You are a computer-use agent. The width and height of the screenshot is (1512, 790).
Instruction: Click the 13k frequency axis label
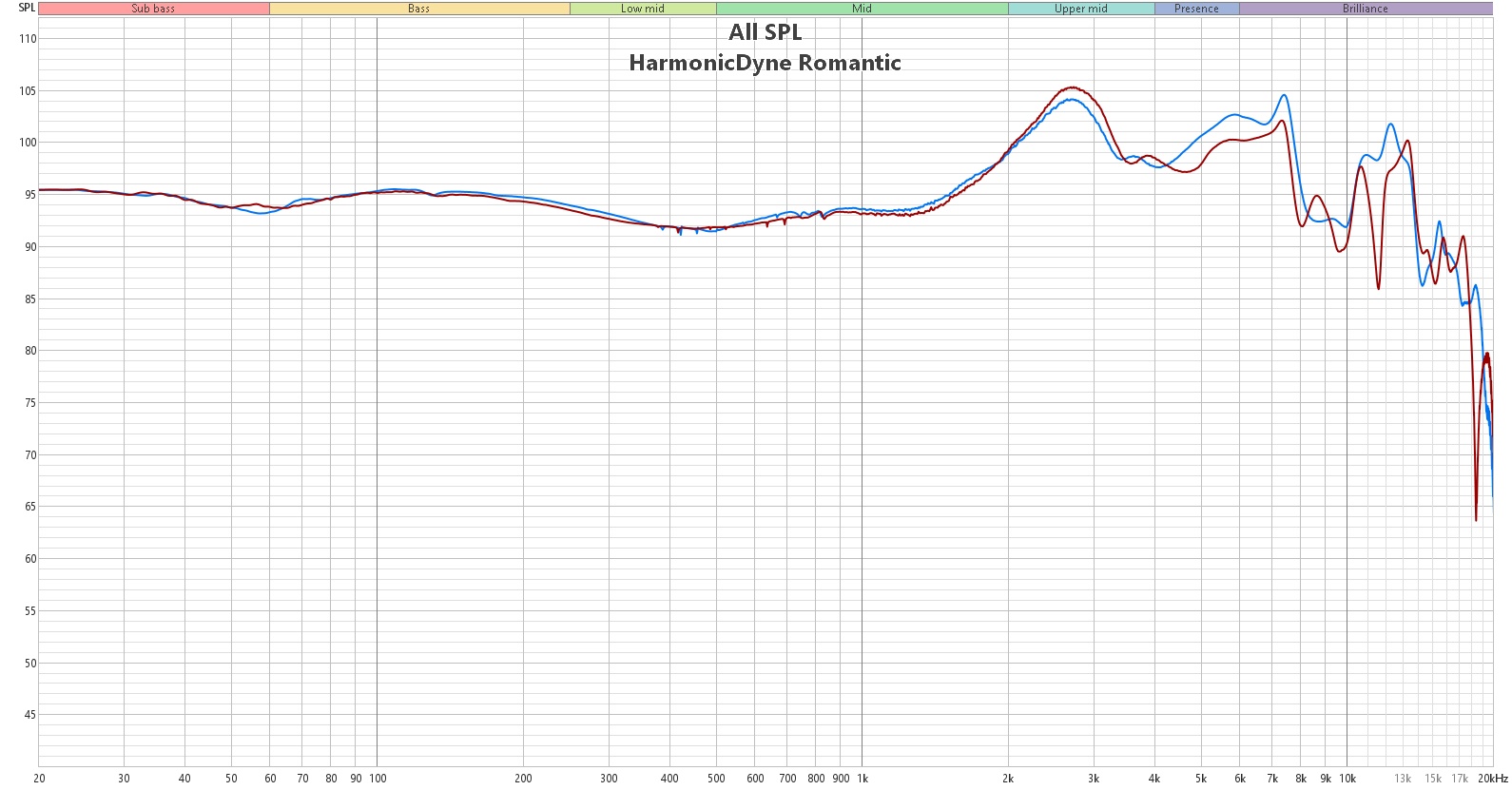(x=1403, y=779)
